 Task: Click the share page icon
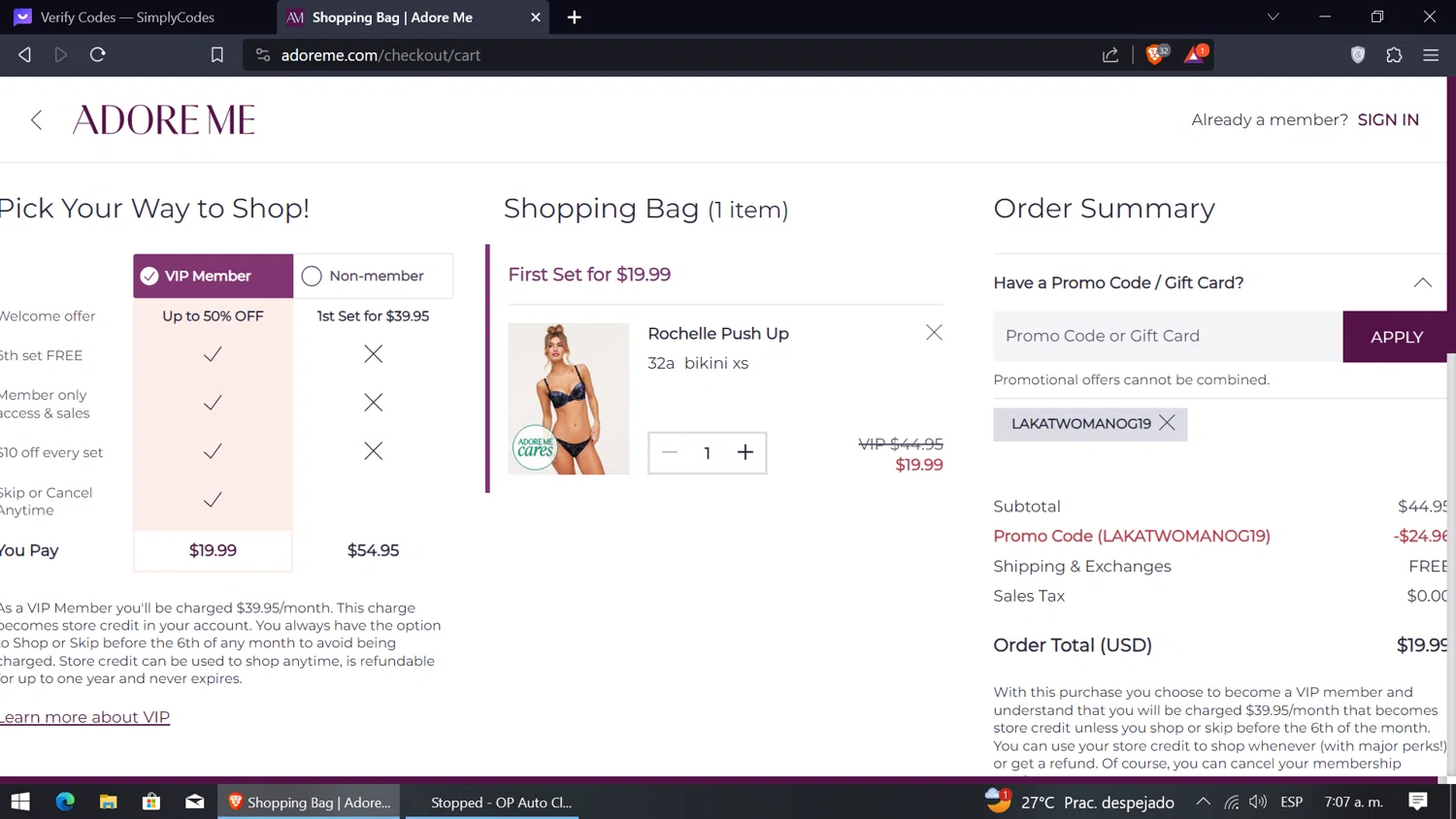click(1110, 55)
